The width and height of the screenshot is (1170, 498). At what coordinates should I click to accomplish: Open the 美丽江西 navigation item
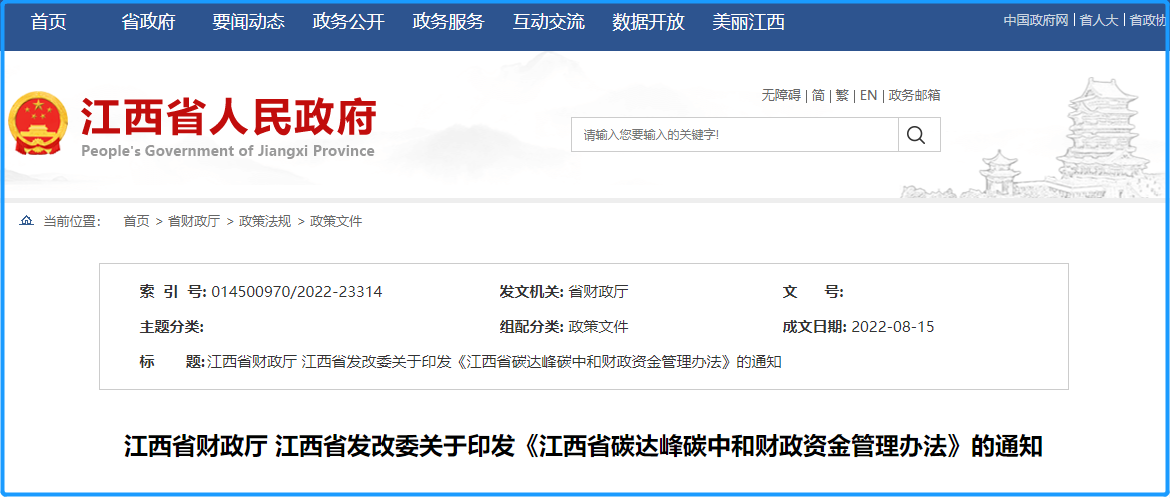(748, 22)
